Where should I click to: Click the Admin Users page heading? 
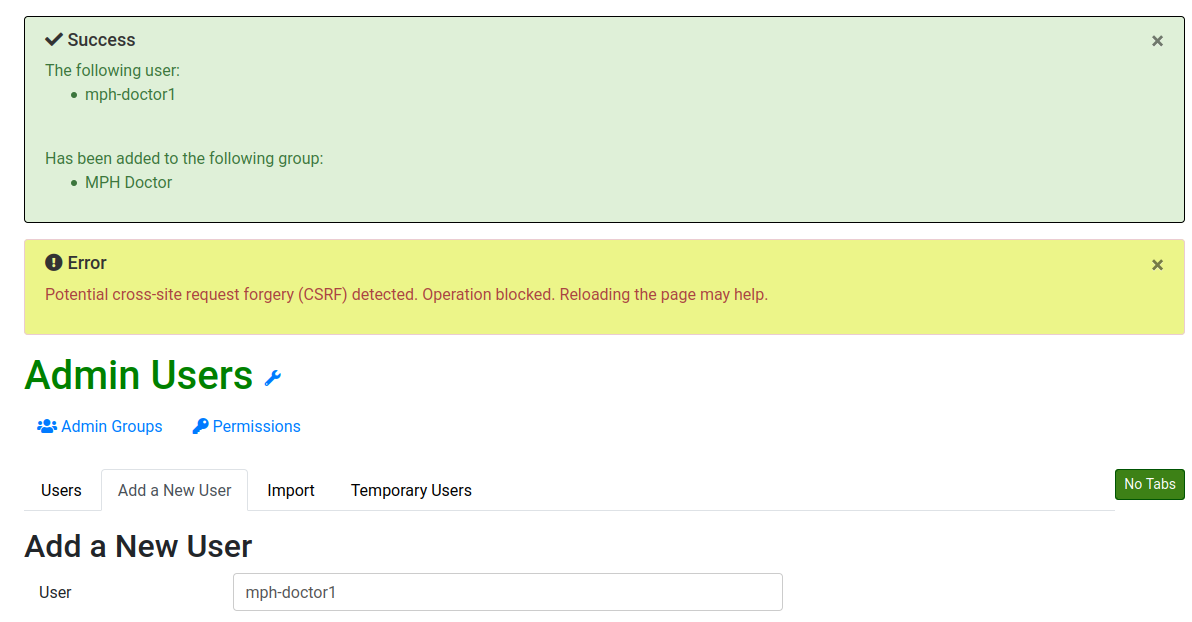click(x=138, y=375)
